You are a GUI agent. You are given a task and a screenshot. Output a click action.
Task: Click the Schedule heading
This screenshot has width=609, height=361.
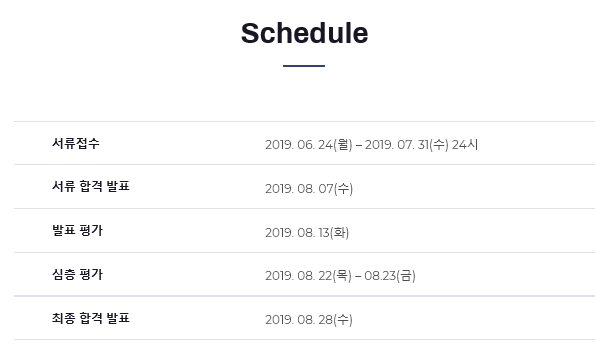304,33
